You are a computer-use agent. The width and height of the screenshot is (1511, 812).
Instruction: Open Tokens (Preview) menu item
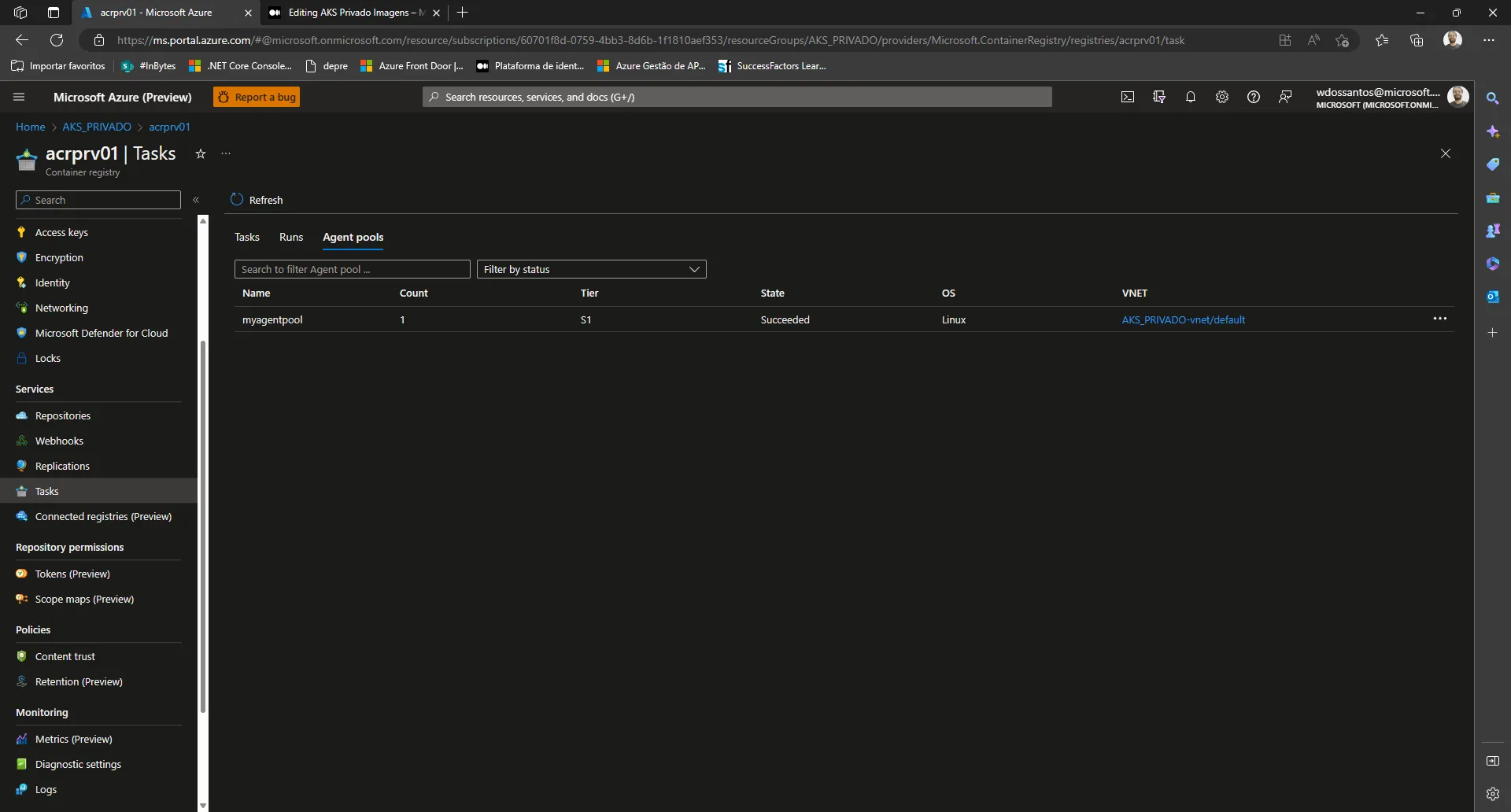tap(72, 574)
